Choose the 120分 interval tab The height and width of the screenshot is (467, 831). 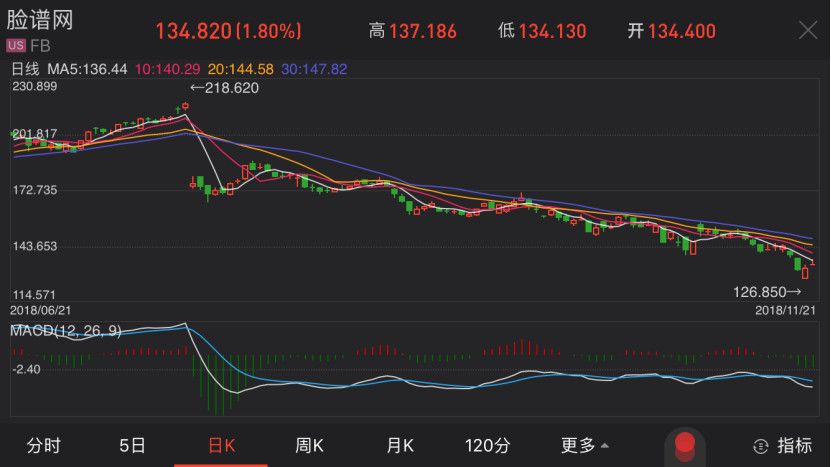pyautogui.click(x=488, y=445)
